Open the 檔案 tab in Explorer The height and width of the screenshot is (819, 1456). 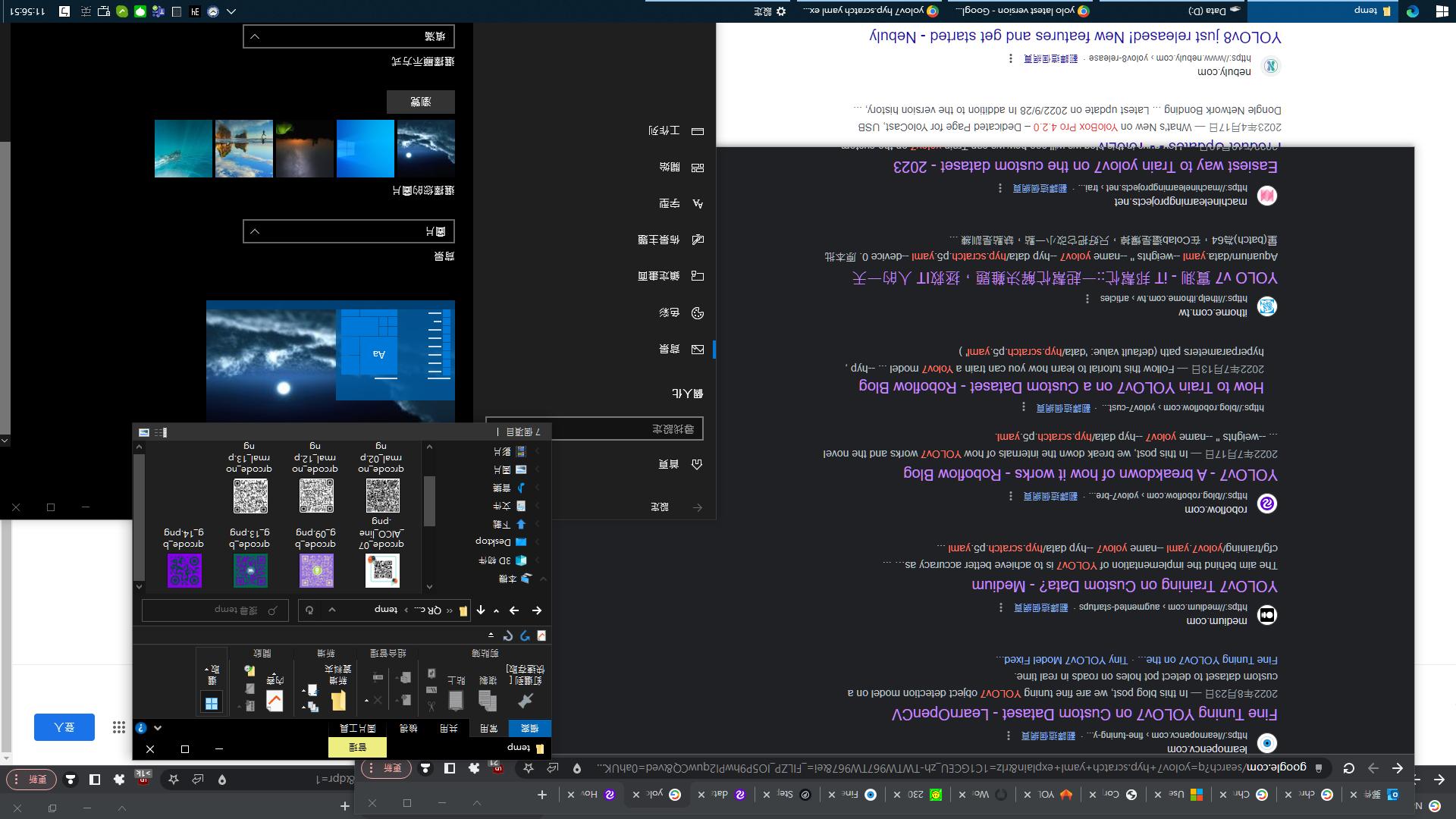529,729
